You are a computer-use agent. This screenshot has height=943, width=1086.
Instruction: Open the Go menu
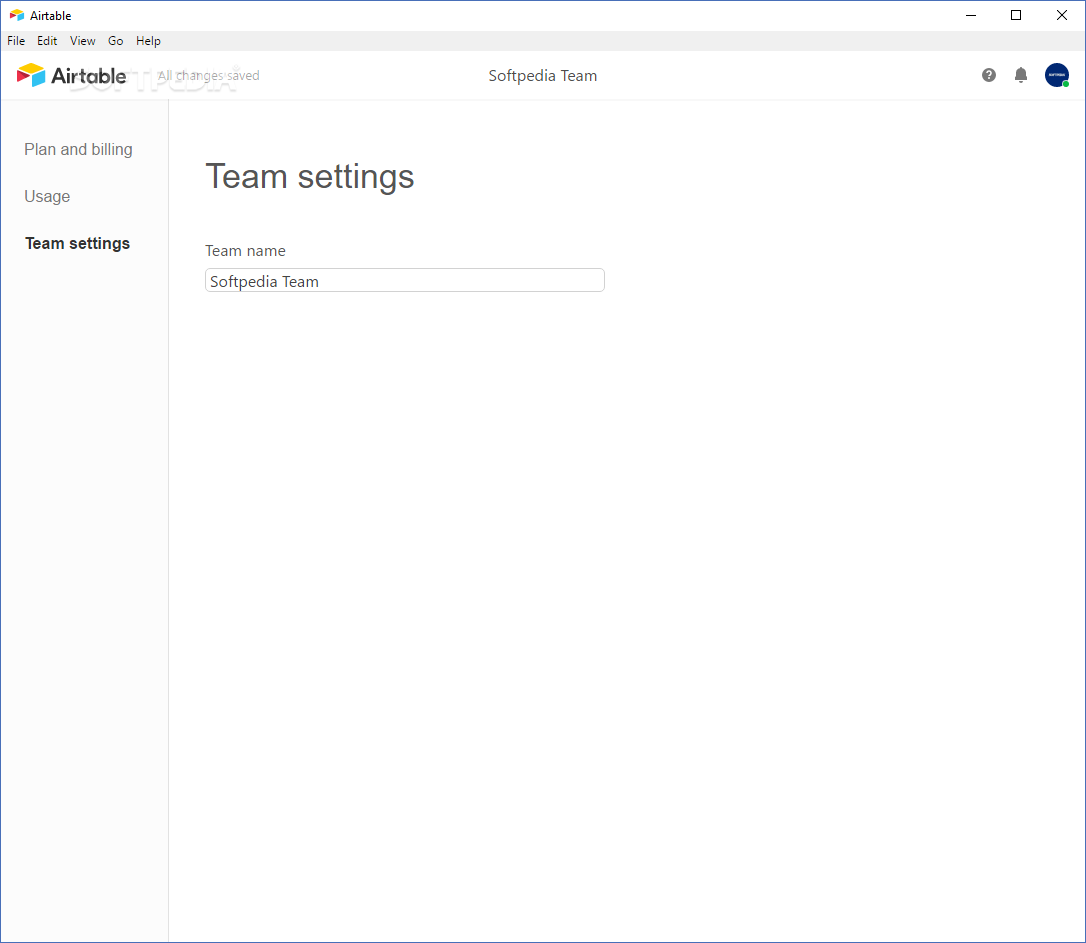(x=116, y=41)
